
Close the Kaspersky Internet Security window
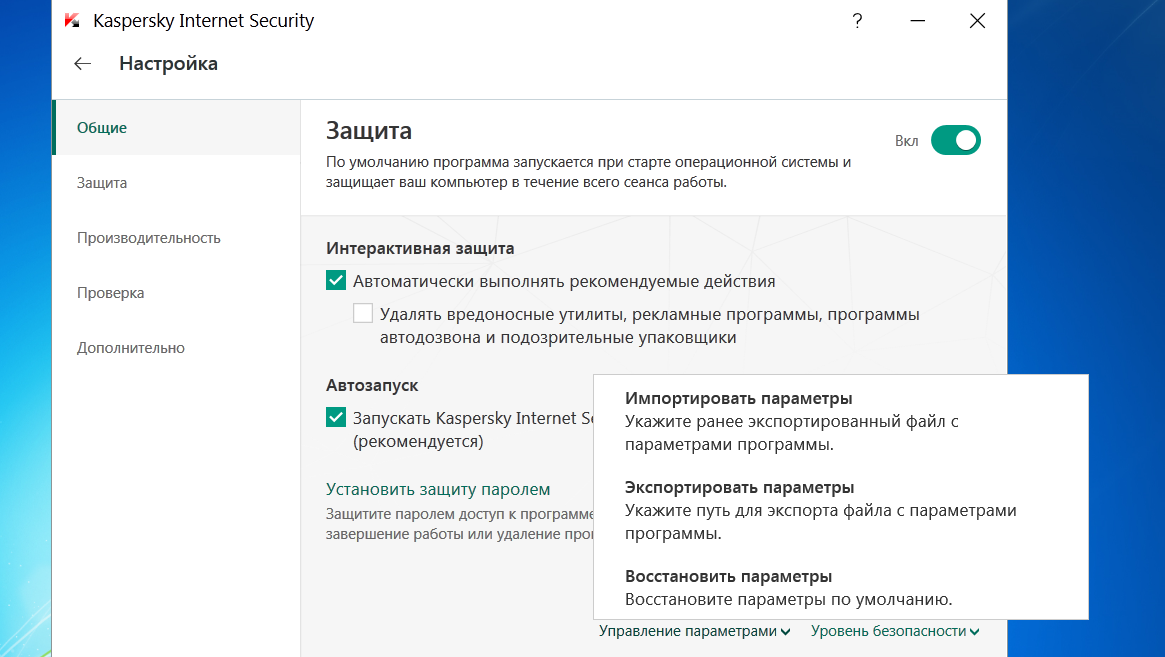977,21
